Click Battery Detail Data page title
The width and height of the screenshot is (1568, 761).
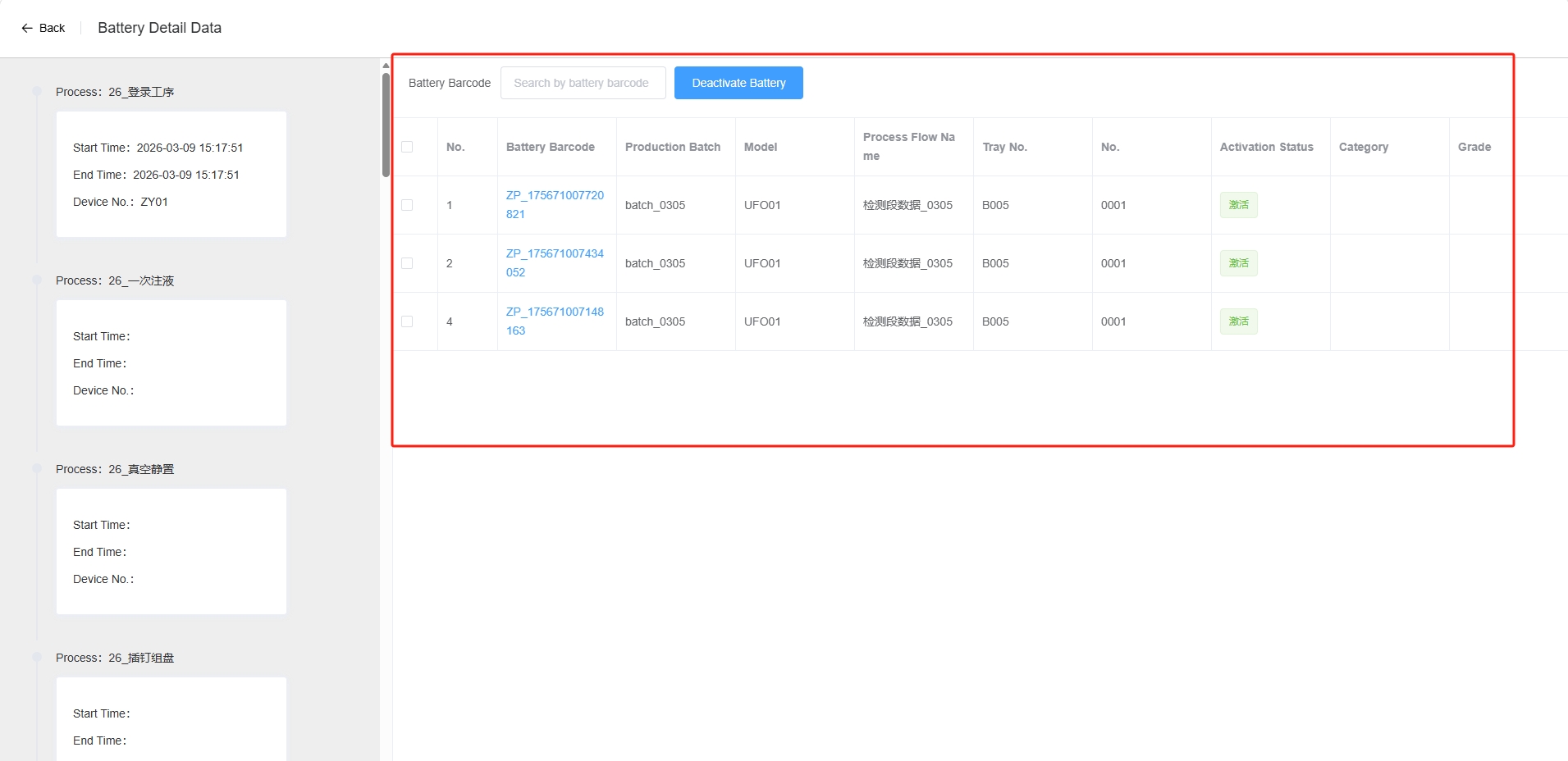[x=159, y=28]
